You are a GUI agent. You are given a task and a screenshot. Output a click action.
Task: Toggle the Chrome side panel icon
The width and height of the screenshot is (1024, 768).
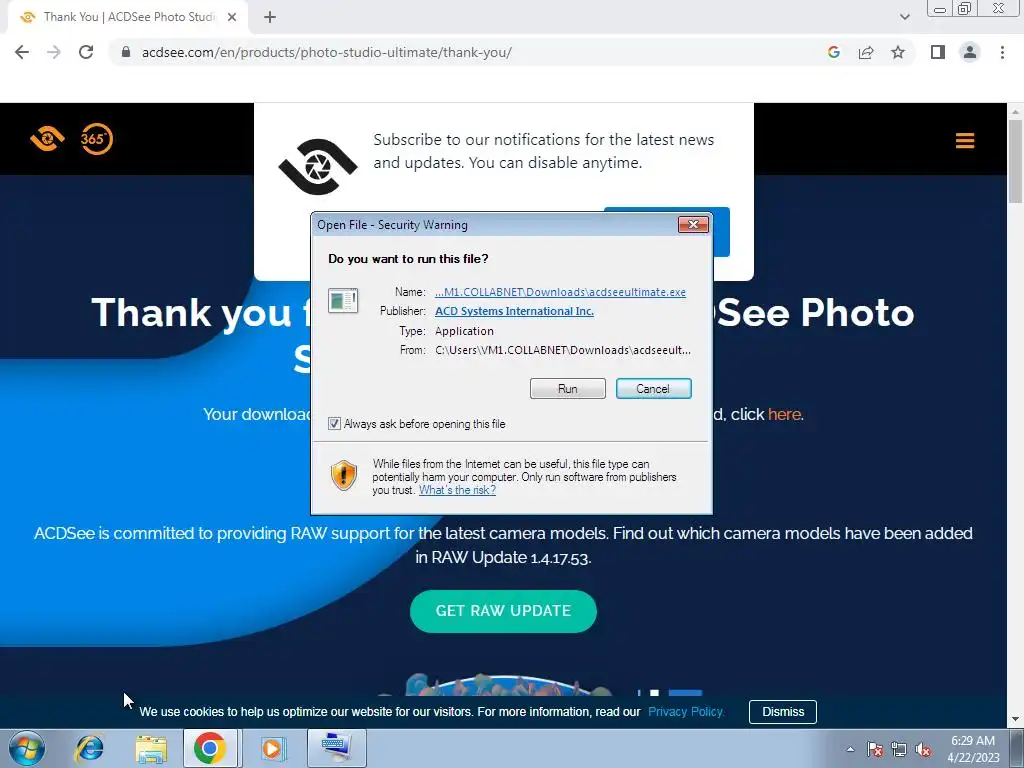pos(938,52)
